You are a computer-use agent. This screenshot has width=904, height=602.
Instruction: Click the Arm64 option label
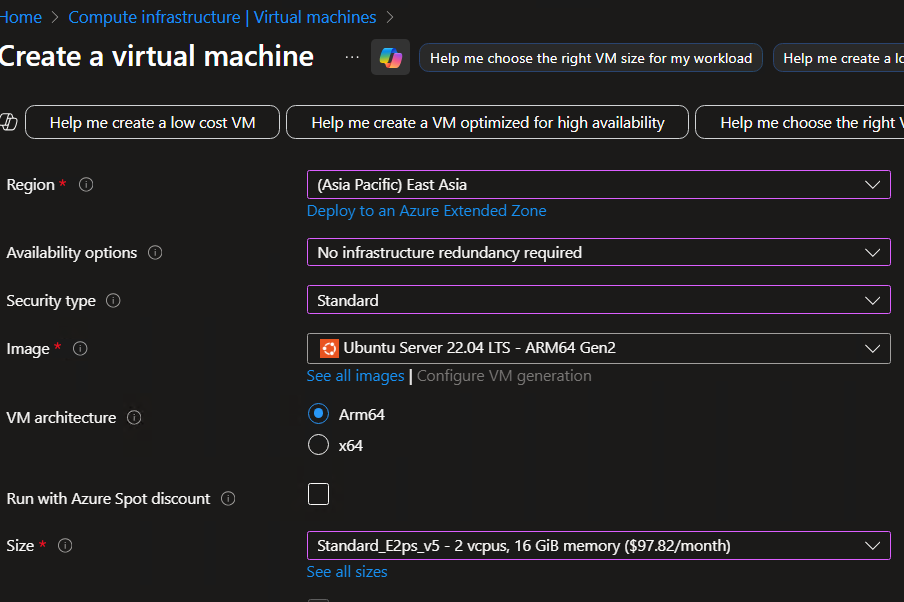click(x=361, y=415)
